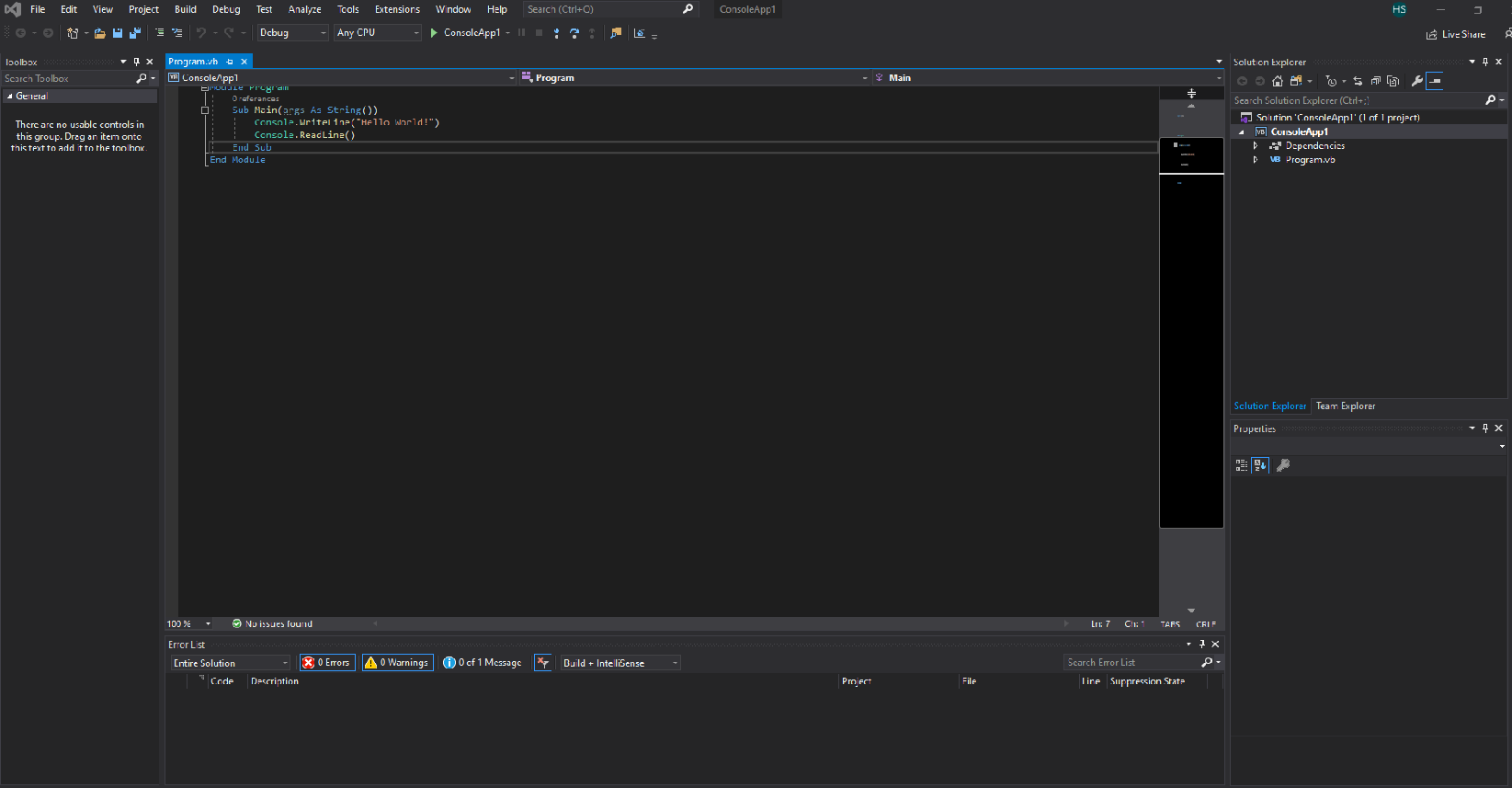Open the Build + IntelliSense dropdown
The image size is (1512, 788).
[x=620, y=663]
